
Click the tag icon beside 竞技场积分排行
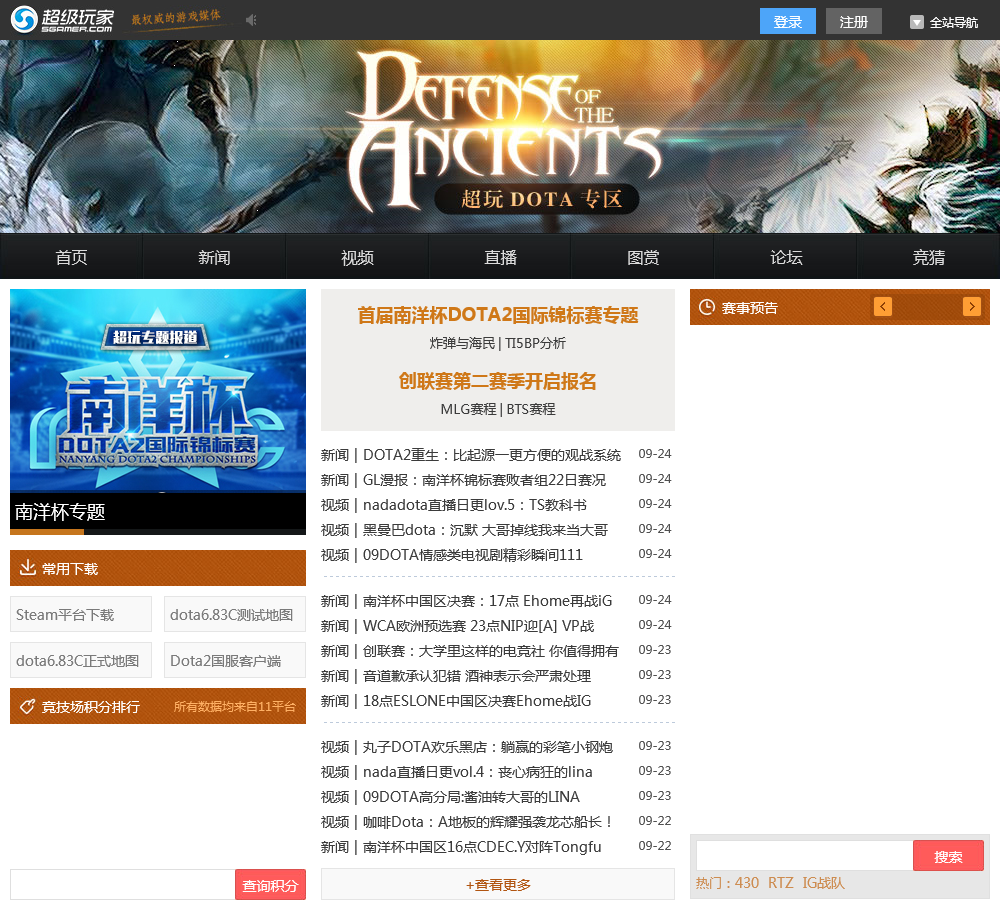(x=27, y=706)
